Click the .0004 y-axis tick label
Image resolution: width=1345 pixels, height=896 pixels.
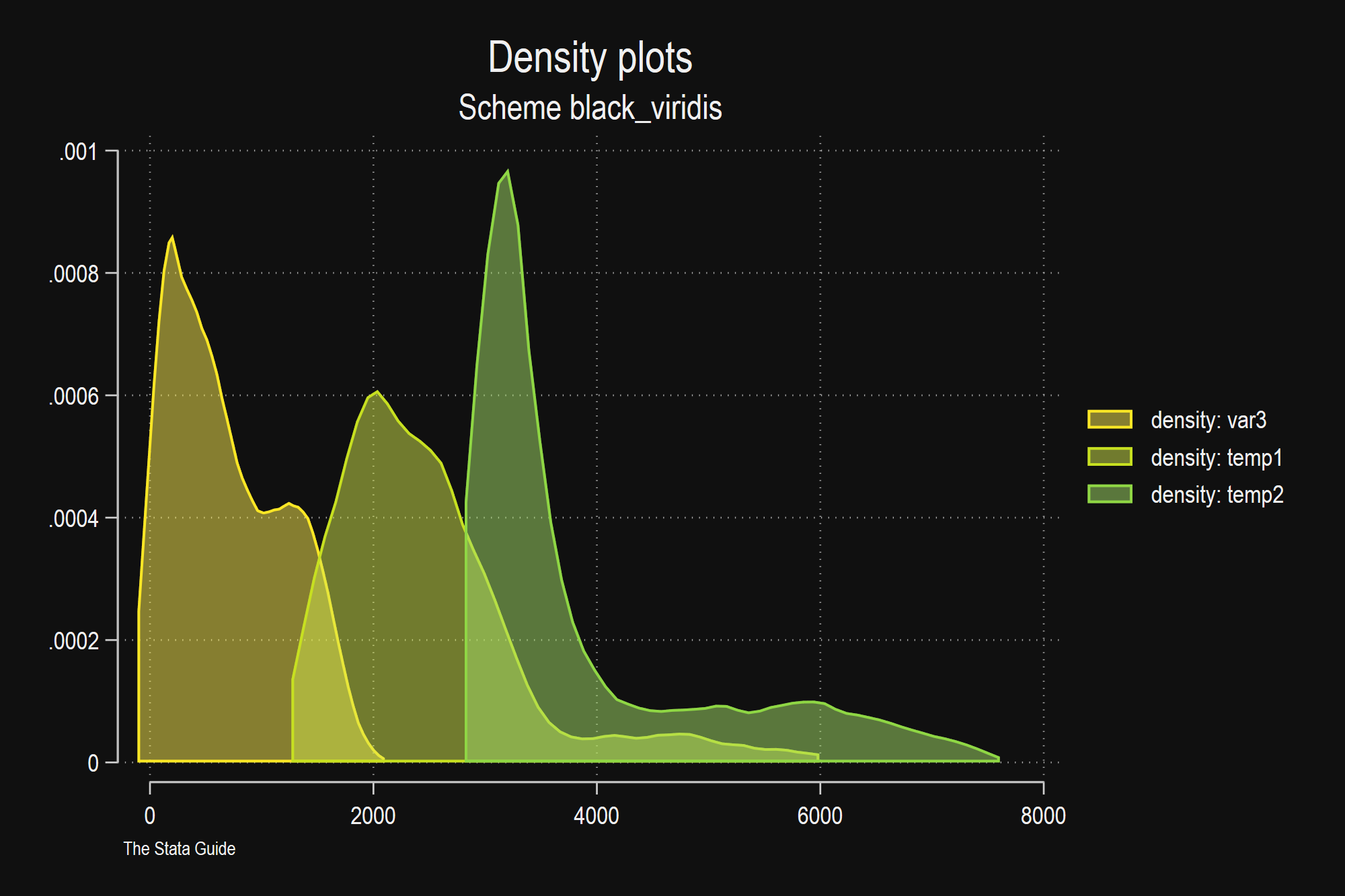[74, 519]
